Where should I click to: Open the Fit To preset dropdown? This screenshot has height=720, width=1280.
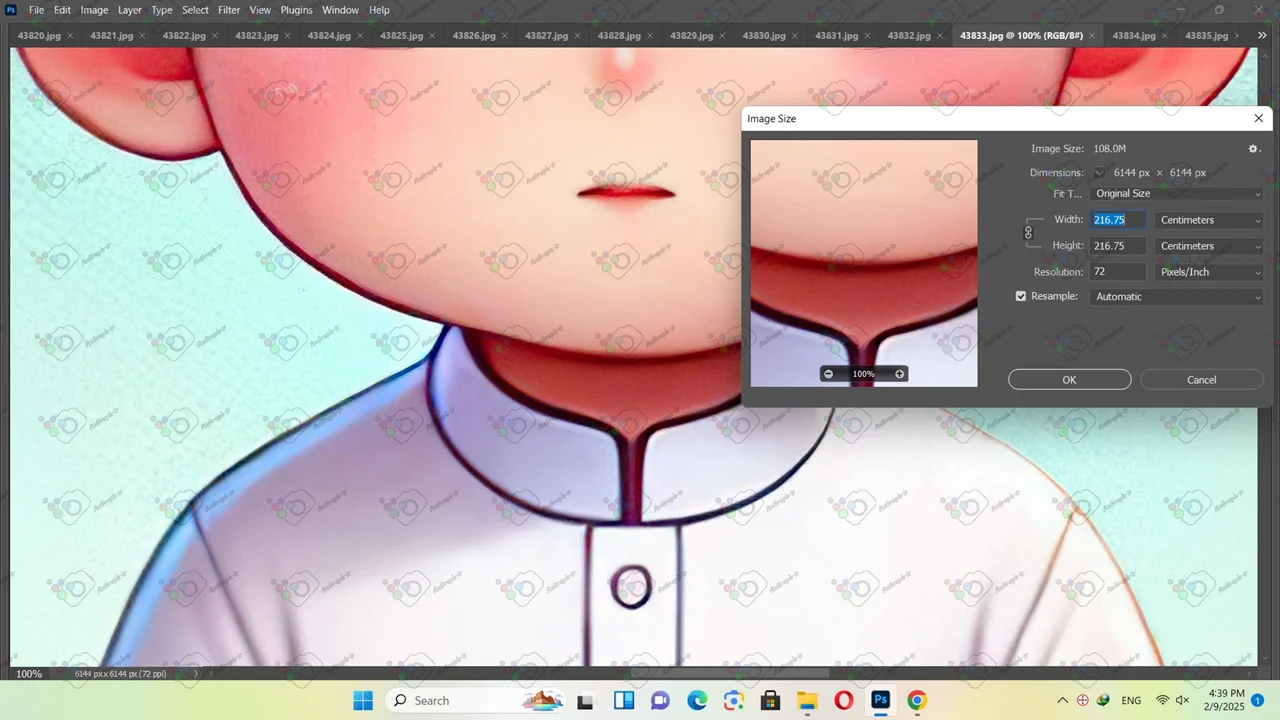(x=1177, y=194)
